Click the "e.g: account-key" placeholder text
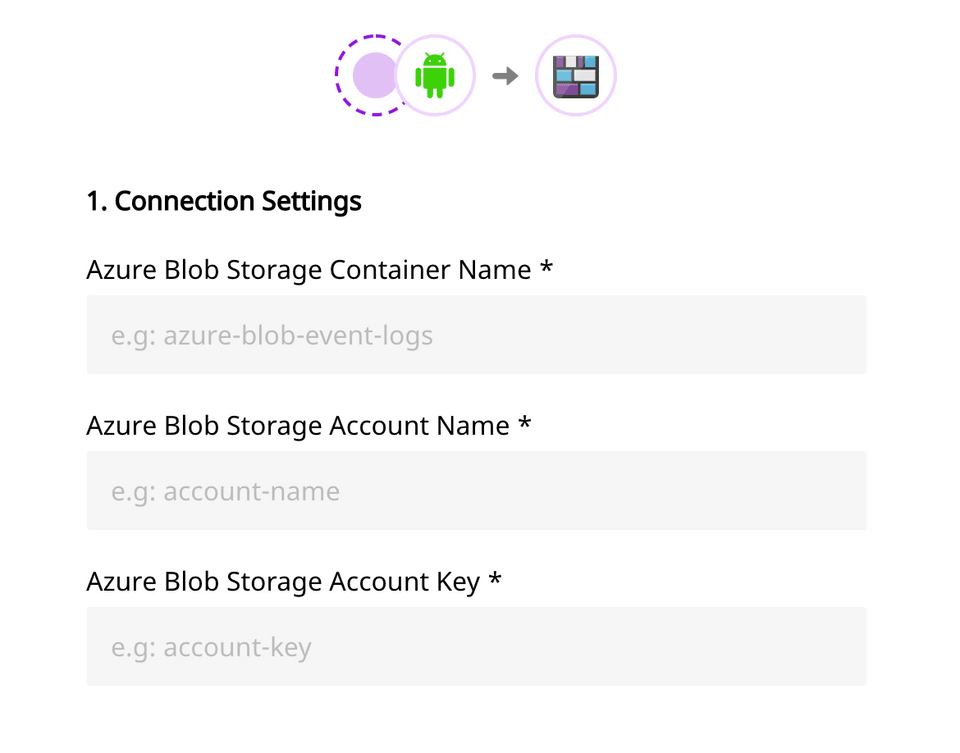 (x=211, y=647)
